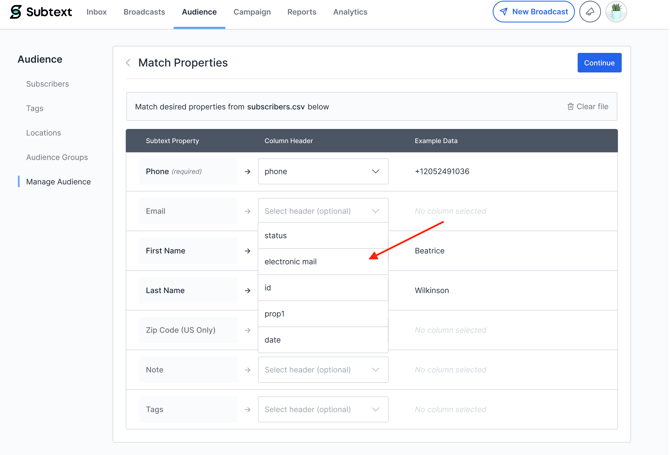Viewport: 670px width, 455px height.
Task: Click the user avatar in top bar
Action: tap(616, 12)
